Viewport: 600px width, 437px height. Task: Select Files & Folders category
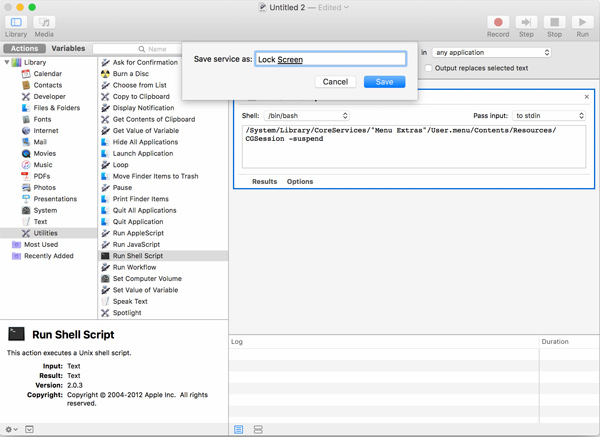coord(57,108)
